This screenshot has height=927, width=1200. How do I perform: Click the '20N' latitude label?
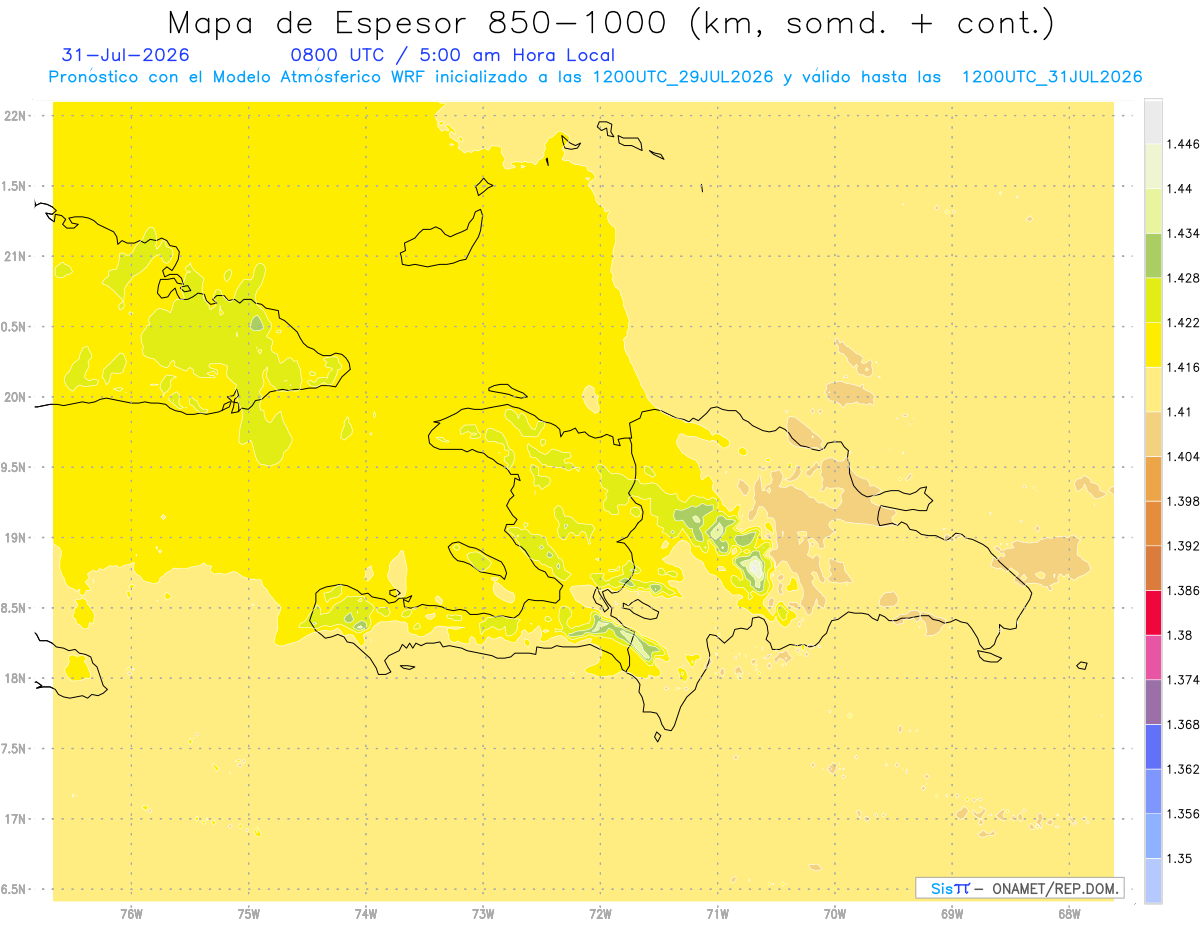tap(16, 397)
